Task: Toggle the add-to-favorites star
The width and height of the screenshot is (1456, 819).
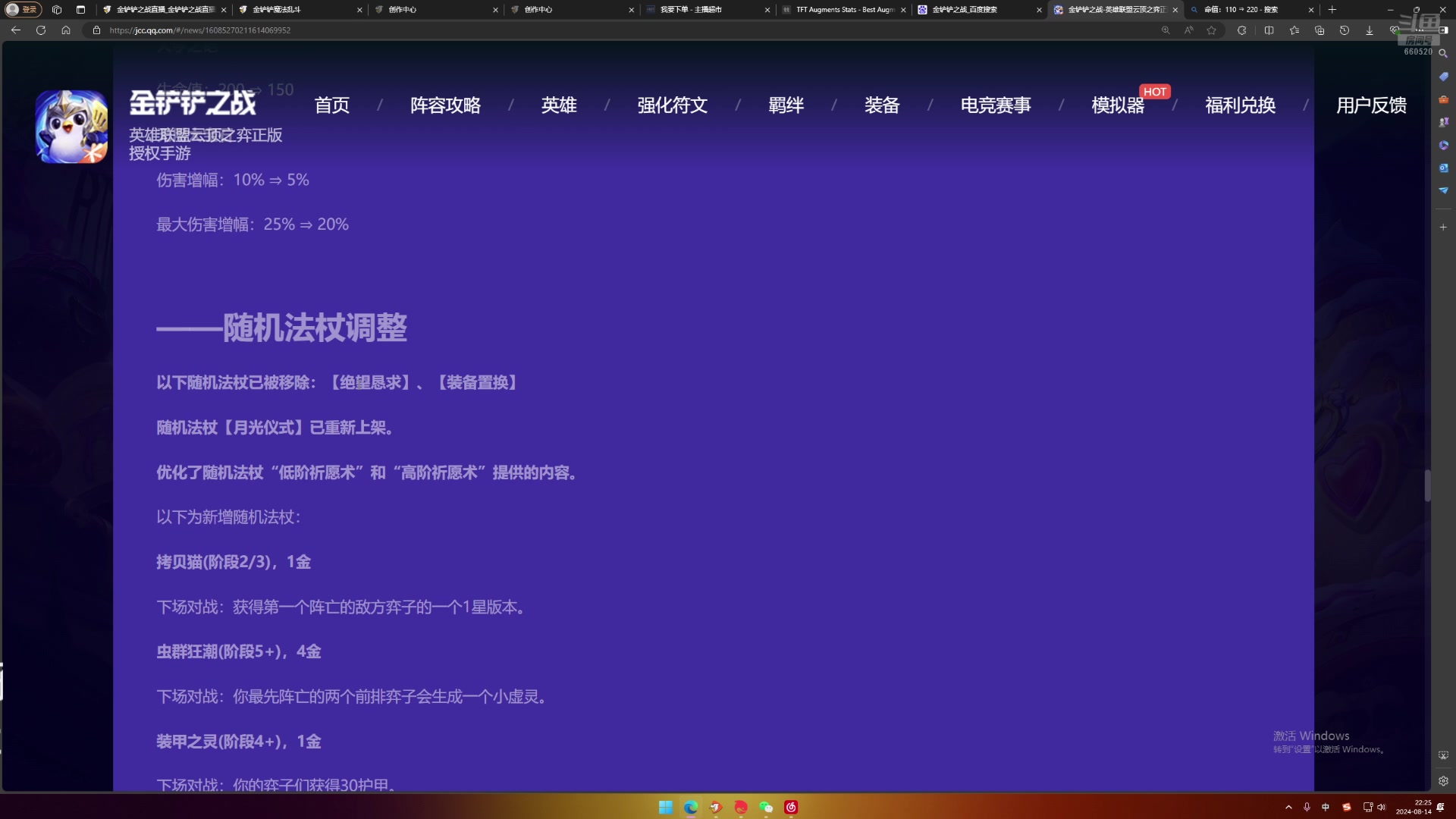Action: (1211, 31)
